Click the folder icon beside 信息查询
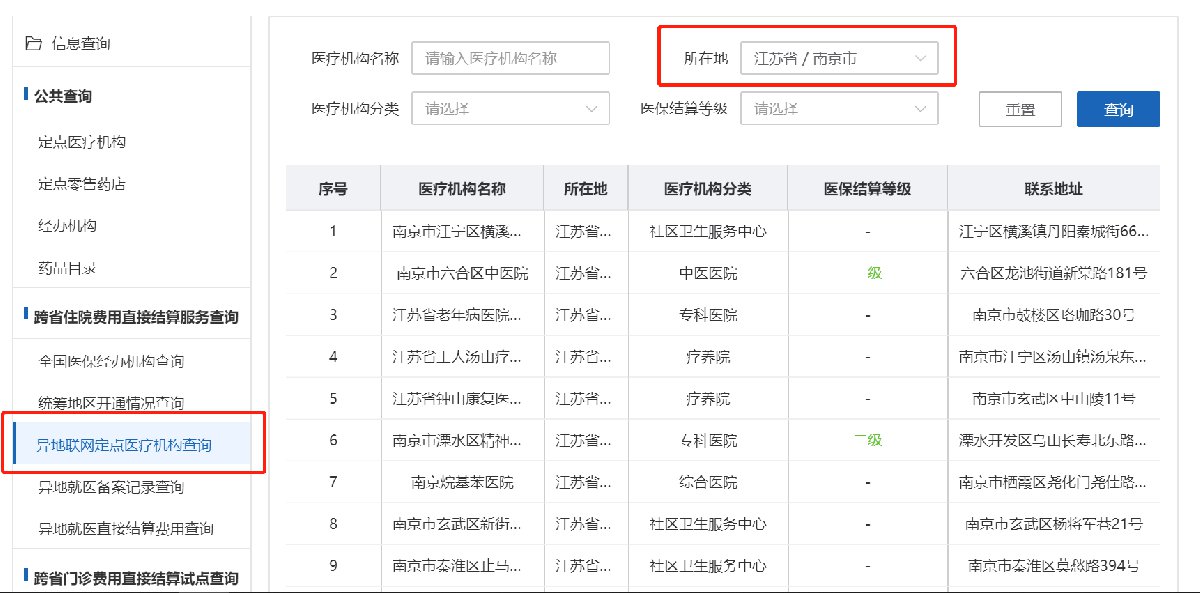Image resolution: width=1200 pixels, height=593 pixels. (x=33, y=43)
